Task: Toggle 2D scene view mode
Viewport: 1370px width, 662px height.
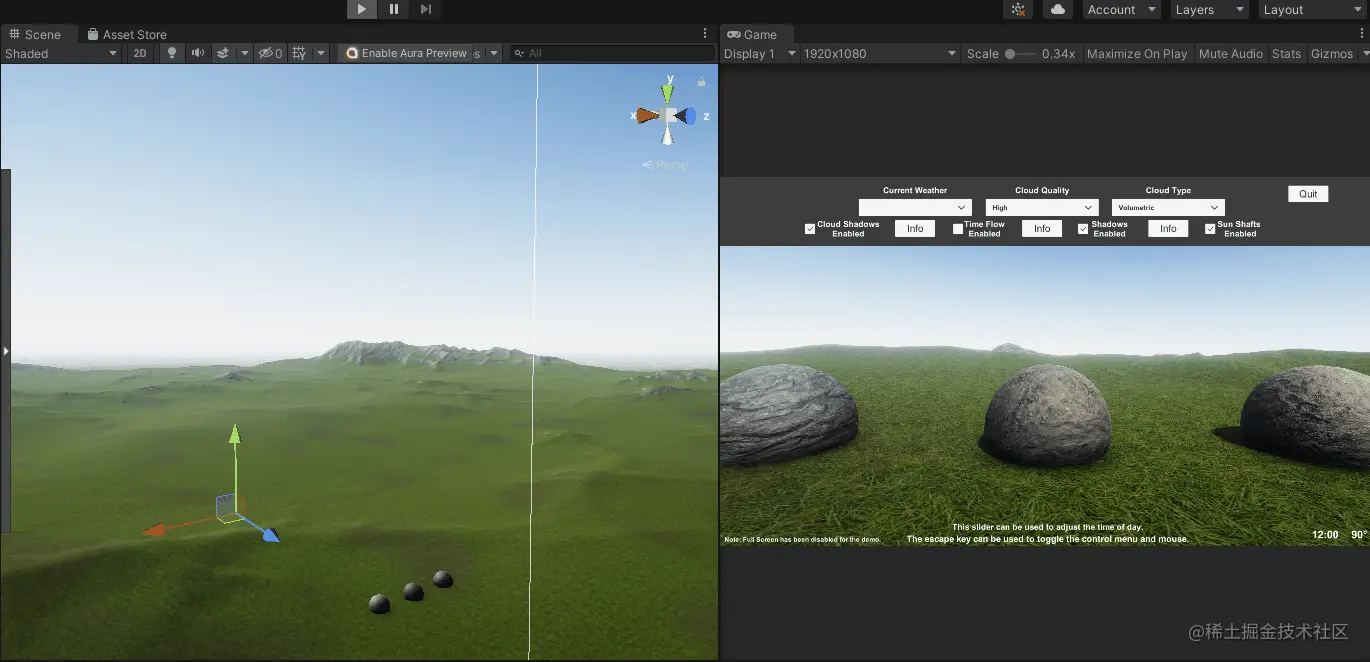Action: tap(141, 53)
